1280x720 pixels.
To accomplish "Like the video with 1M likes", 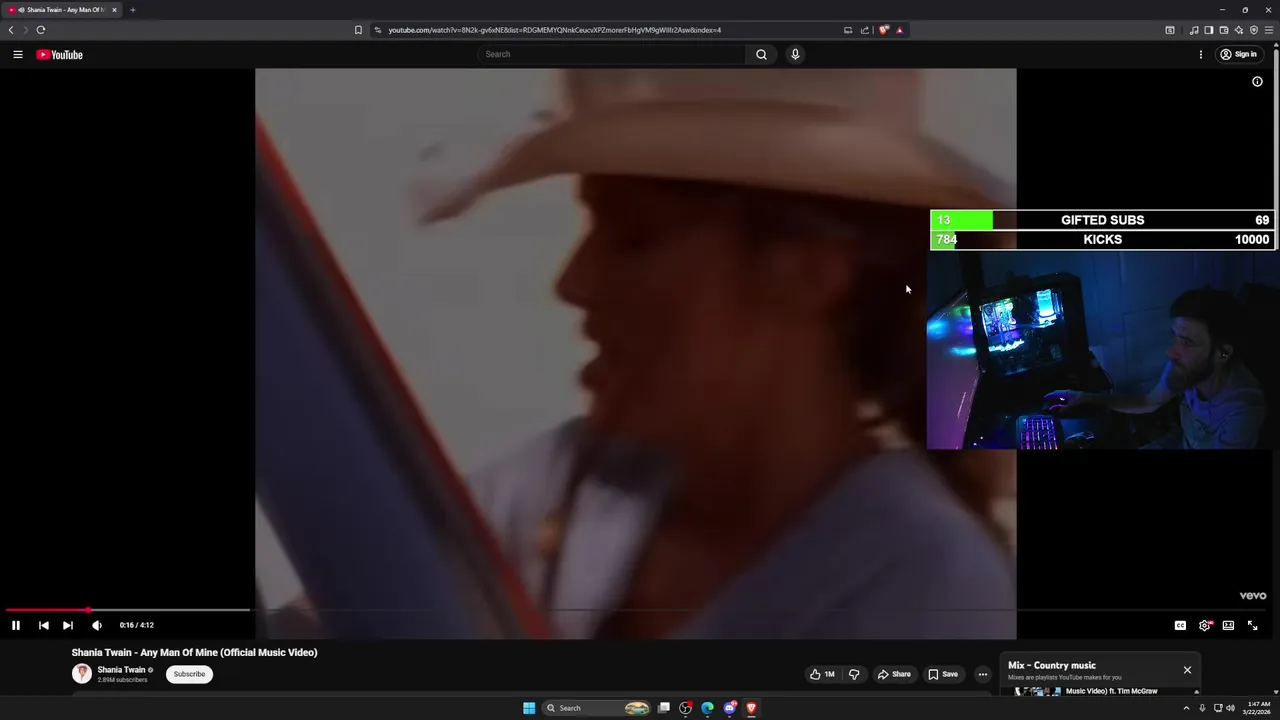I will coord(822,674).
